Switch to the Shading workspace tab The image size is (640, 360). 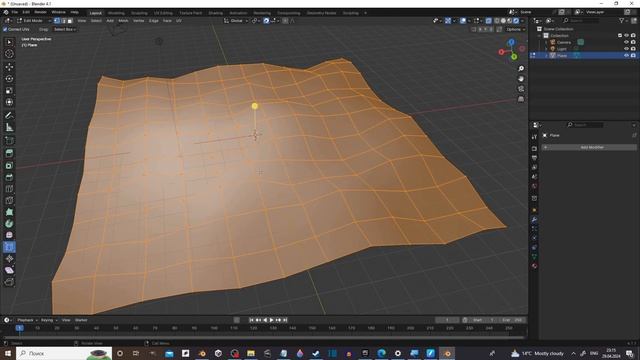click(216, 13)
